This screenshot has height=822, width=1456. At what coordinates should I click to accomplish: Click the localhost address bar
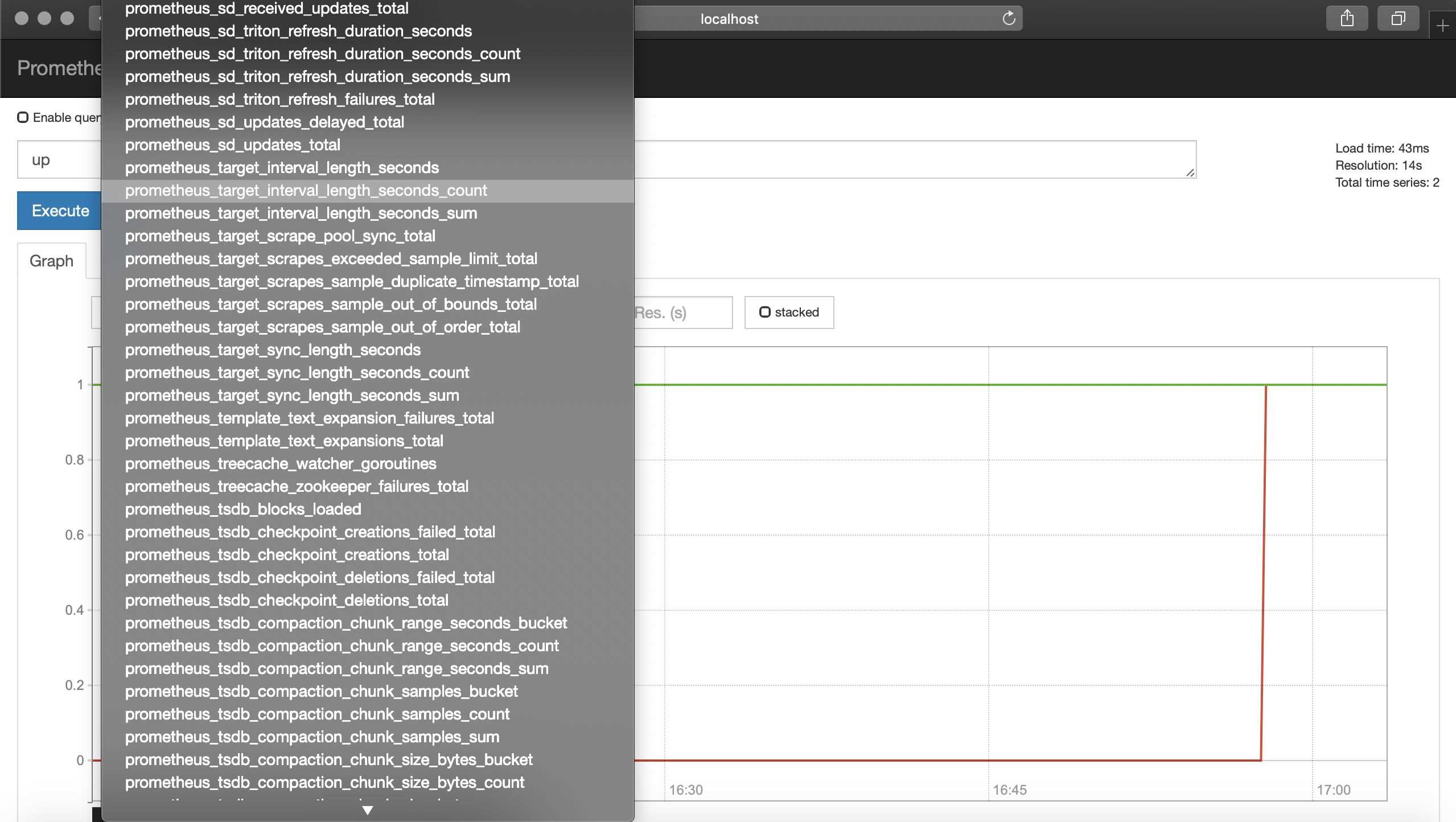pos(729,18)
